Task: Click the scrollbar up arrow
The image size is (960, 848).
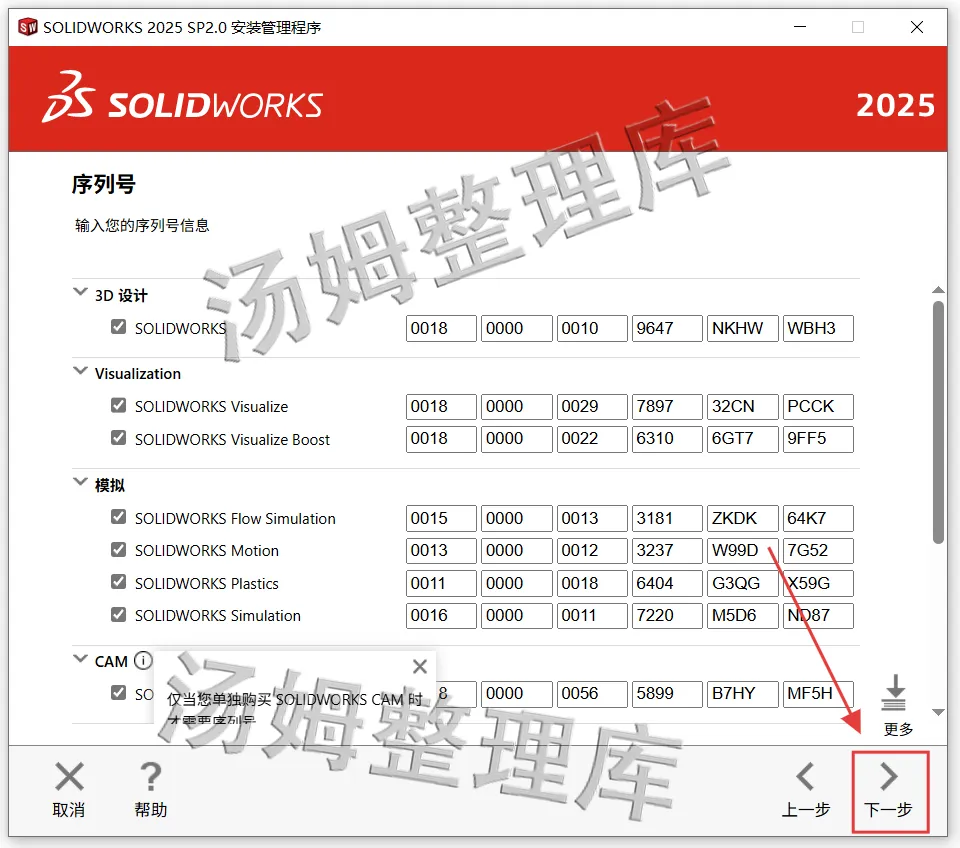Action: pyautogui.click(x=938, y=290)
